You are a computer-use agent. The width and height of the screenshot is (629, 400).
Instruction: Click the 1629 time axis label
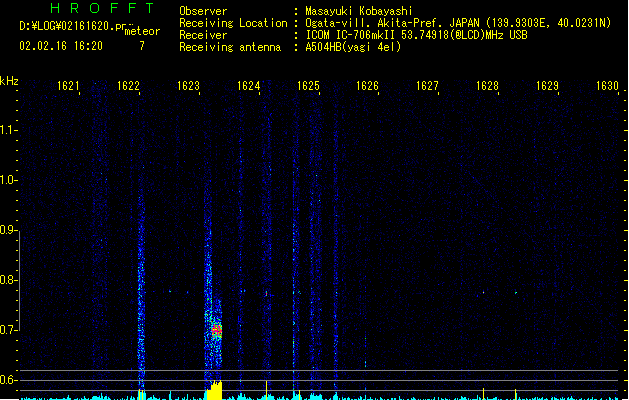(x=547, y=86)
